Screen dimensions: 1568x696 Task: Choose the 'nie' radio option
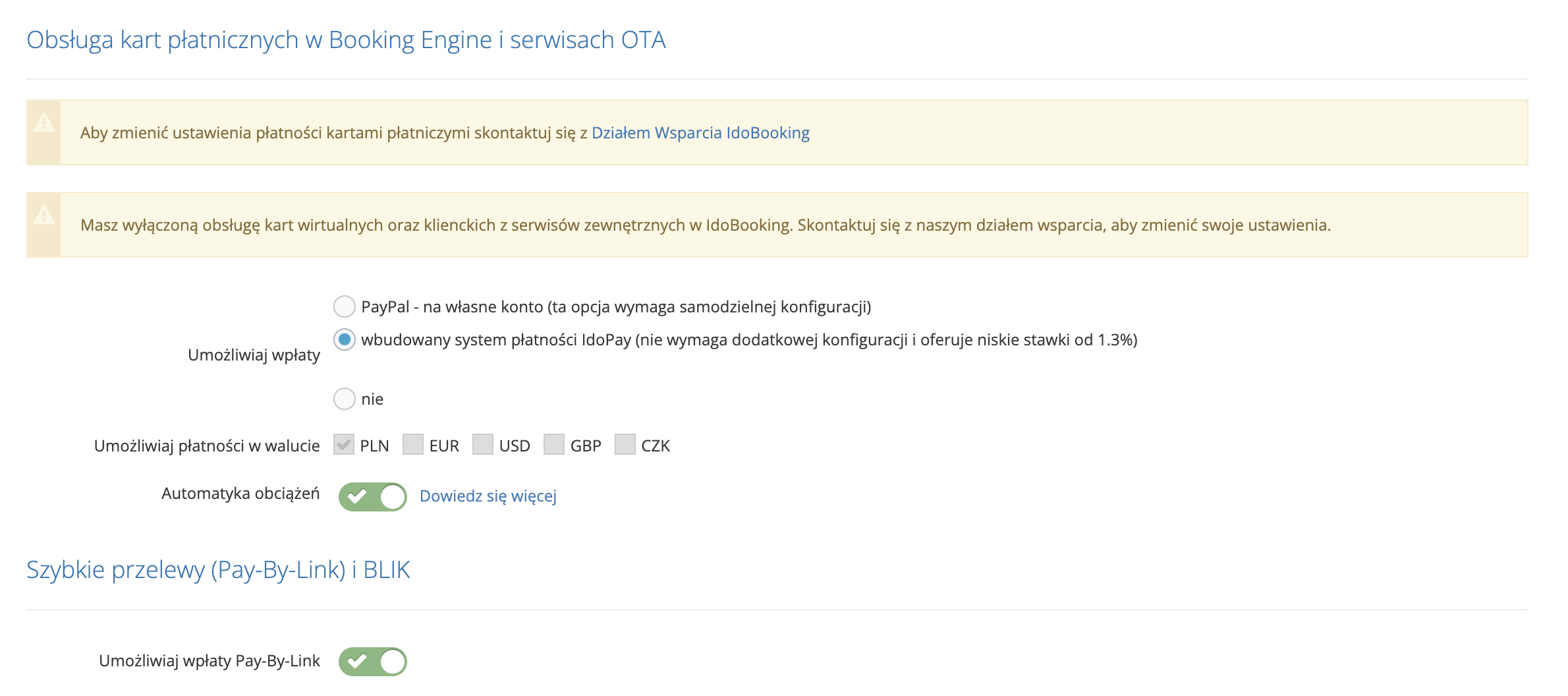(345, 399)
